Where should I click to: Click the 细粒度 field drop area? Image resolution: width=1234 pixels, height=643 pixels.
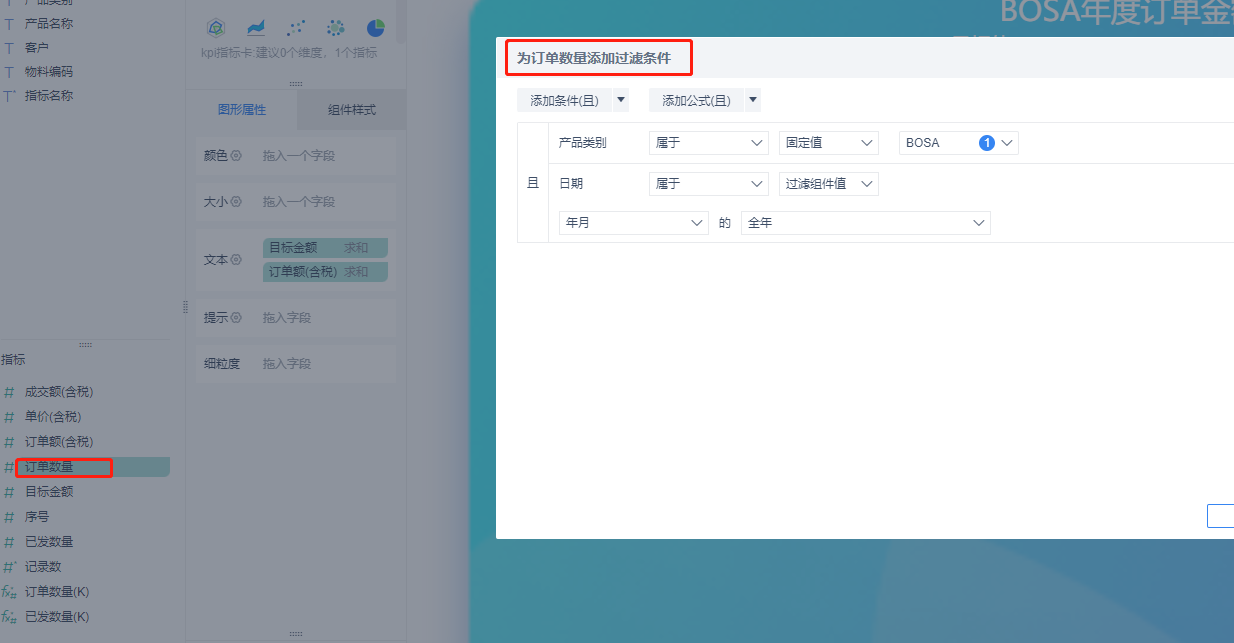pyautogui.click(x=325, y=364)
